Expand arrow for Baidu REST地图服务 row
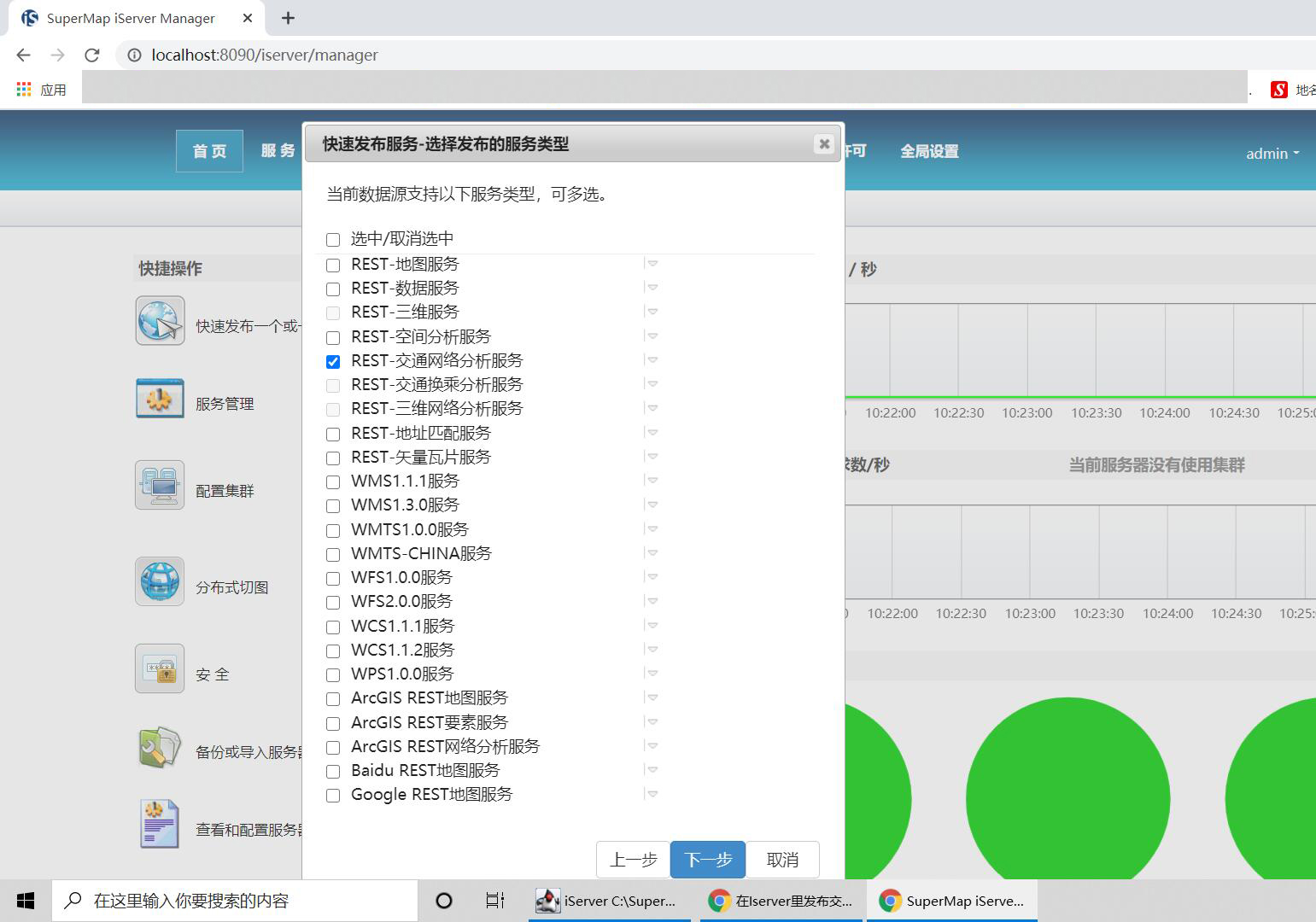Viewport: 1316px width, 922px height. coord(652,770)
